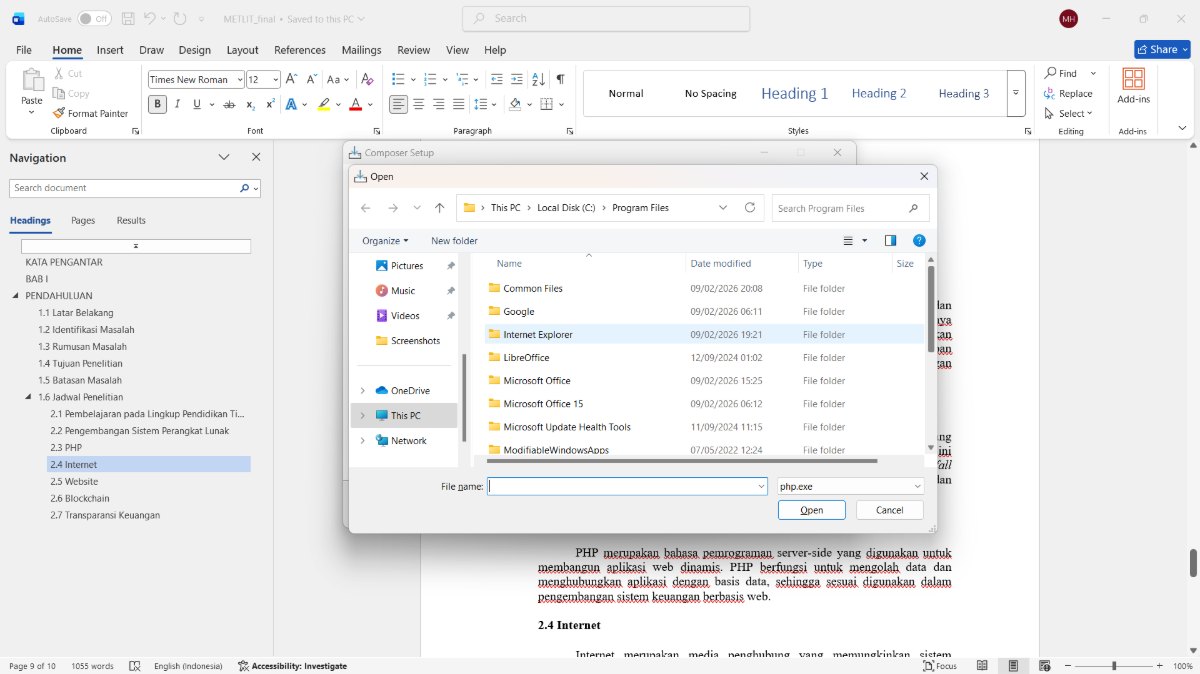
Task: Refresh the Program Files folder listing
Action: 750,208
